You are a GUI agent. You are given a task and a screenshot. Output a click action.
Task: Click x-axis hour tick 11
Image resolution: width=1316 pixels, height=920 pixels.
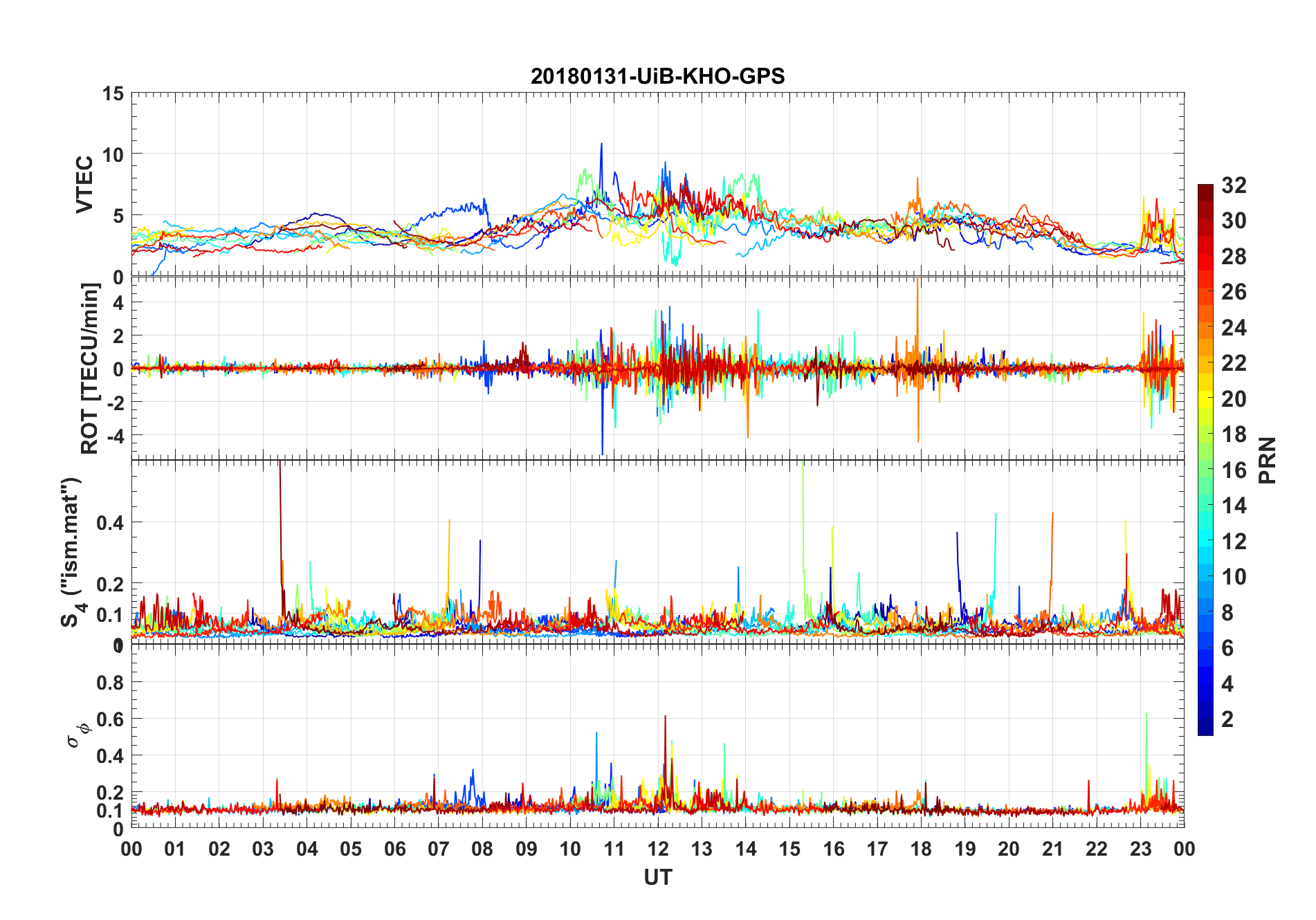click(614, 849)
